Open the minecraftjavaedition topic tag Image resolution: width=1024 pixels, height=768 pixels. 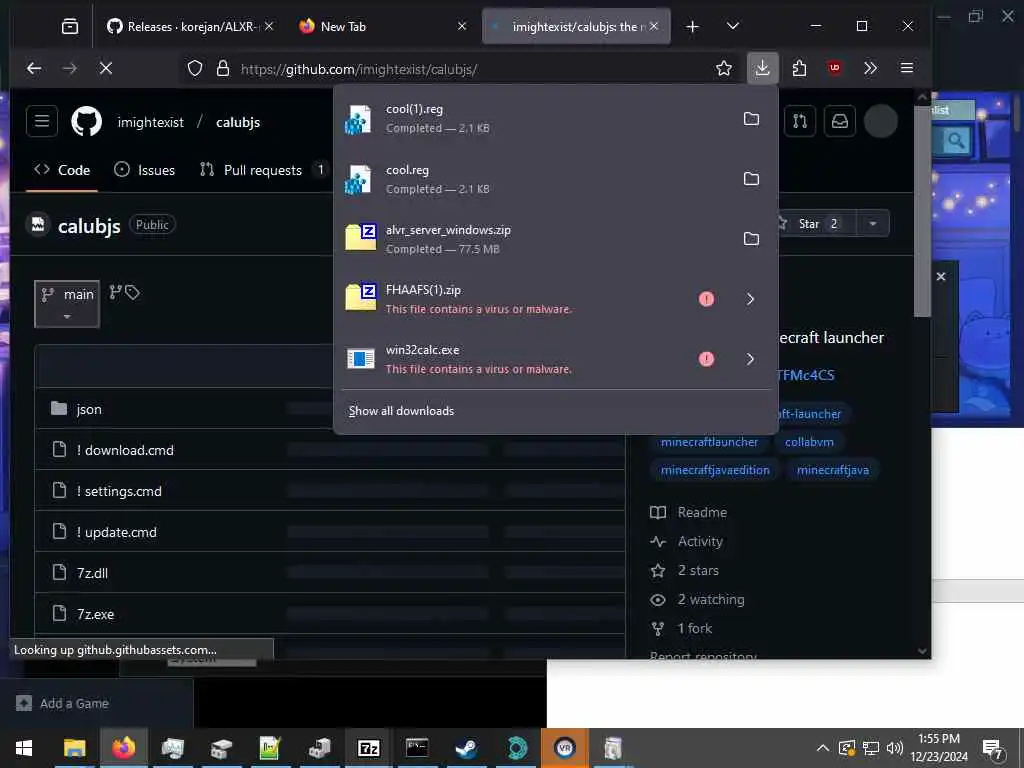[715, 470]
